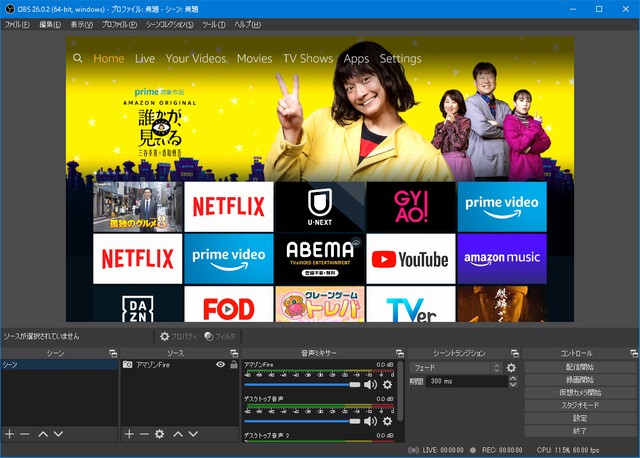Image resolution: width=640 pixels, height=458 pixels.
Task: Open the ファイル(F) menu
Action: tap(17, 24)
